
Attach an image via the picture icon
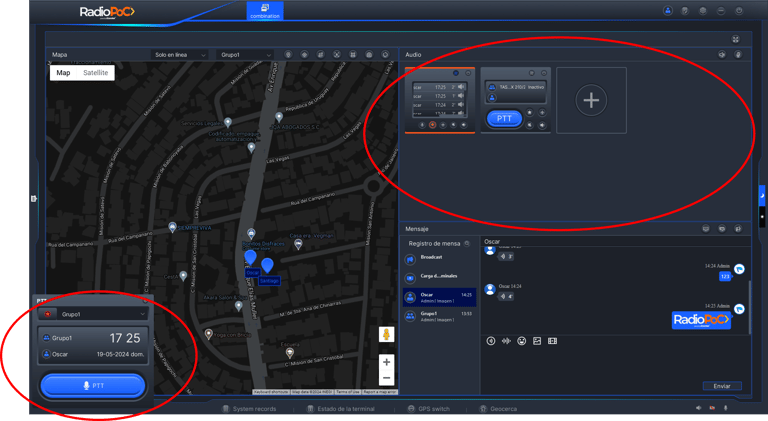pos(537,341)
